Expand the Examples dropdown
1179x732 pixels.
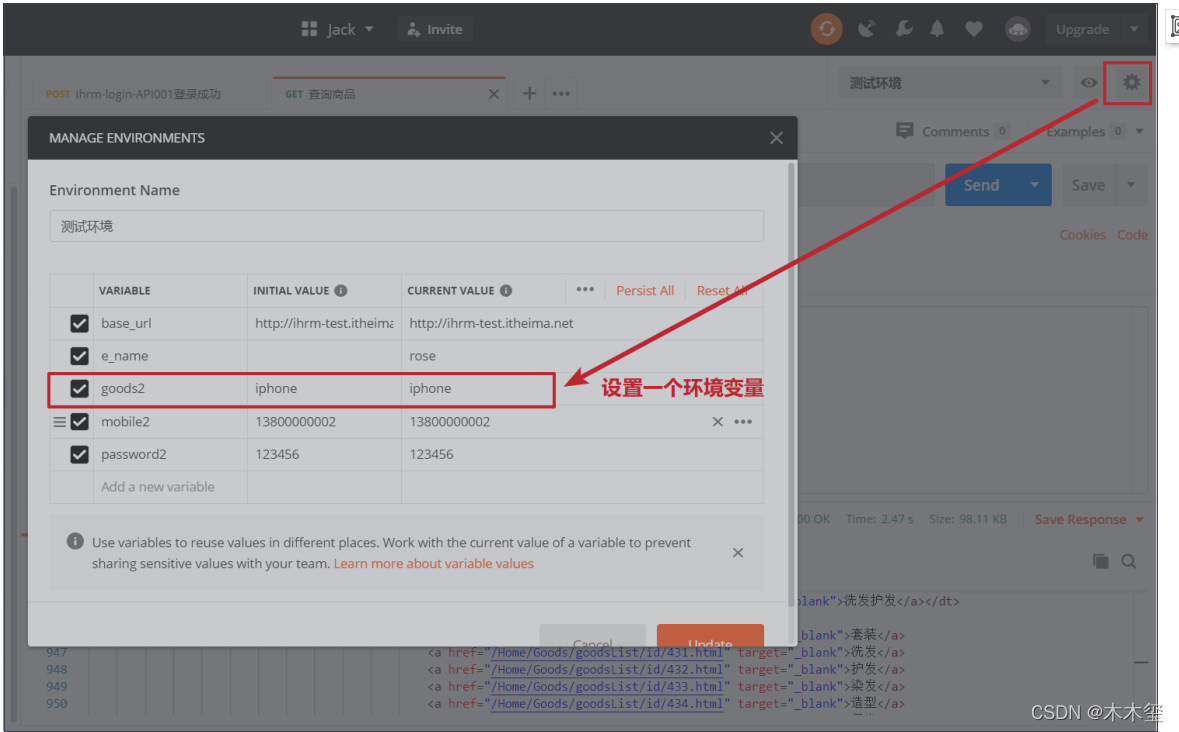pos(1140,132)
